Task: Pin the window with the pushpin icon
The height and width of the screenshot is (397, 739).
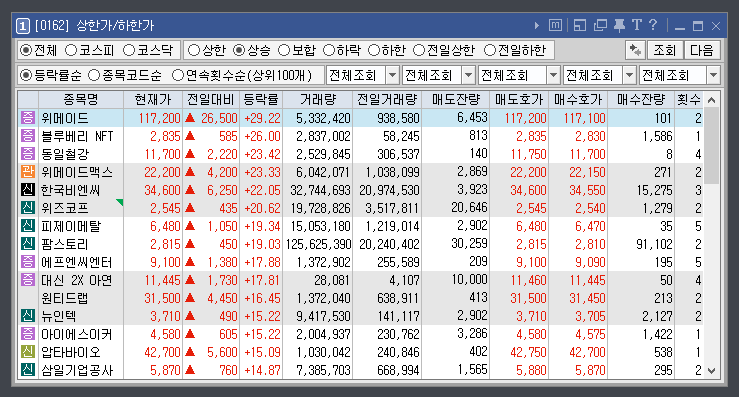Action: click(x=619, y=25)
